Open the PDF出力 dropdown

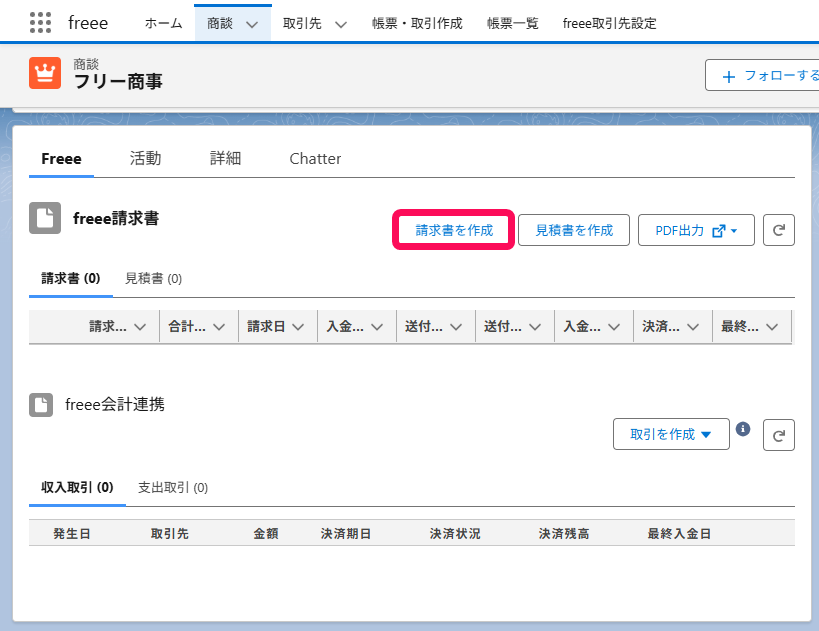tap(696, 230)
